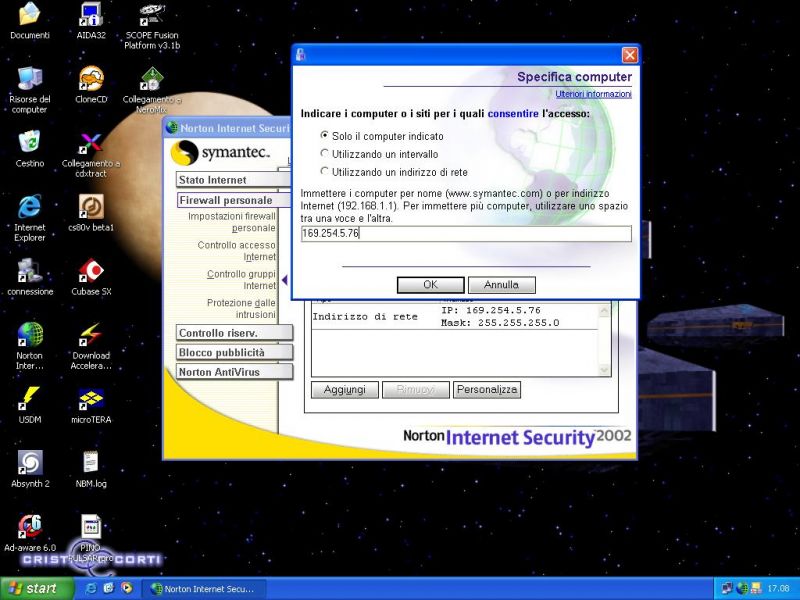Go to Impostazioni firewall personale
This screenshot has height=600, width=800.
pyautogui.click(x=232, y=222)
